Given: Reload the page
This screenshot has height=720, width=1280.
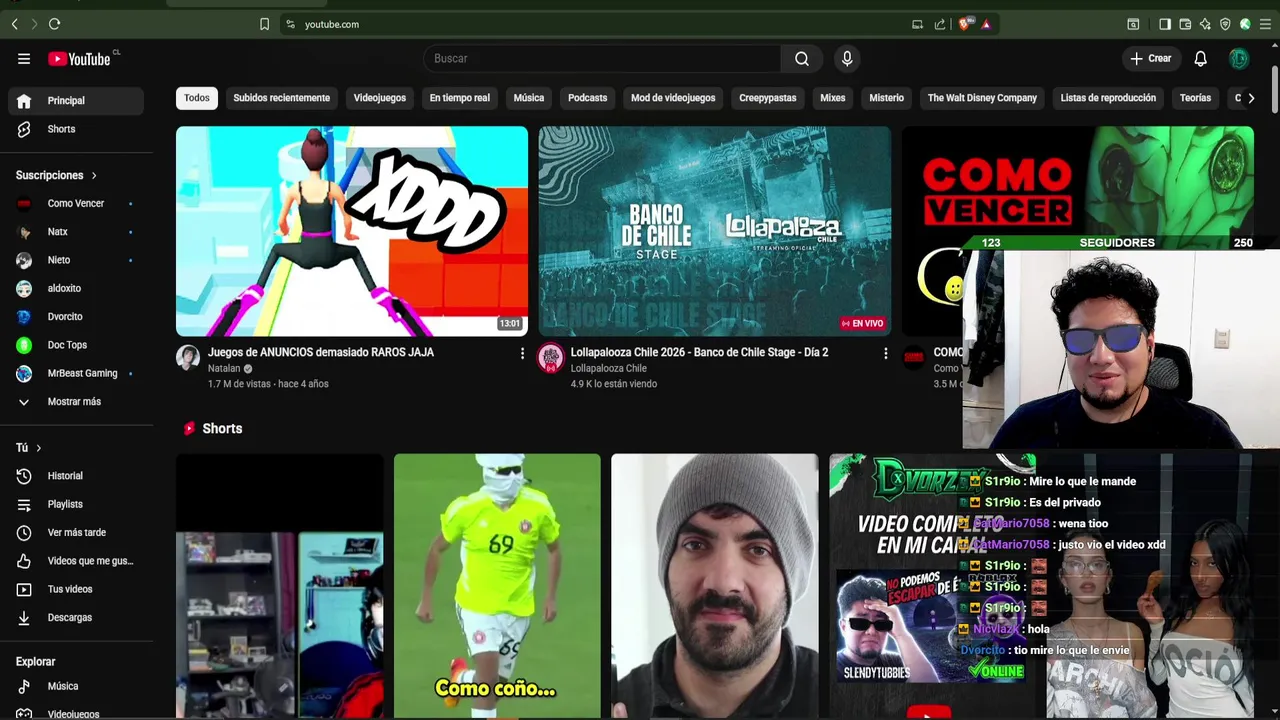Looking at the screenshot, I should pyautogui.click(x=54, y=24).
